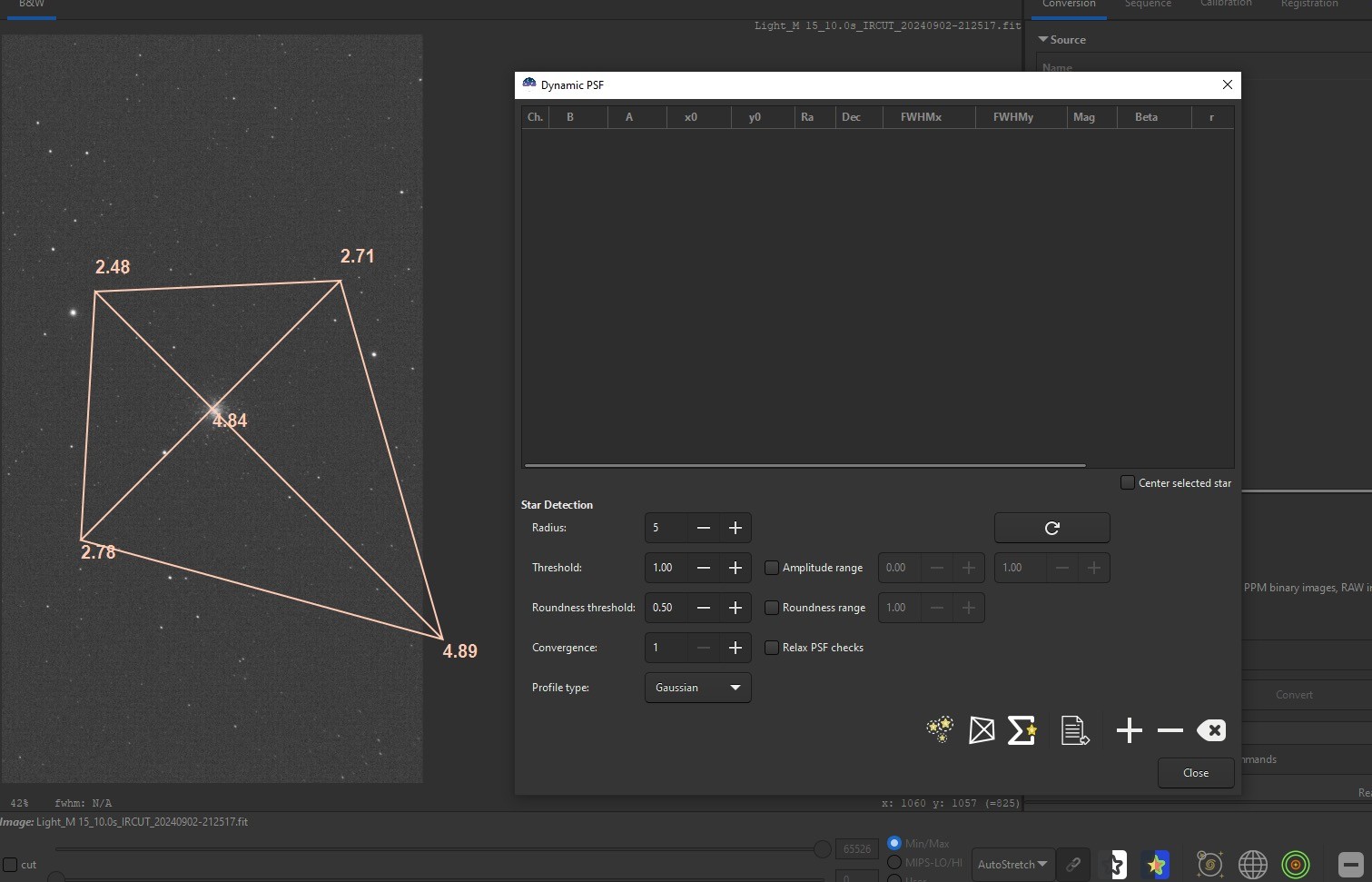Image resolution: width=1372 pixels, height=882 pixels.
Task: Sort table by Beta column
Action: click(x=1154, y=117)
